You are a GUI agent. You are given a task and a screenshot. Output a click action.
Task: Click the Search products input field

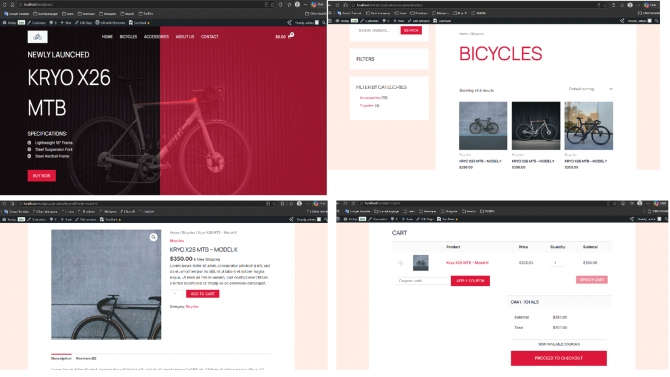point(377,30)
